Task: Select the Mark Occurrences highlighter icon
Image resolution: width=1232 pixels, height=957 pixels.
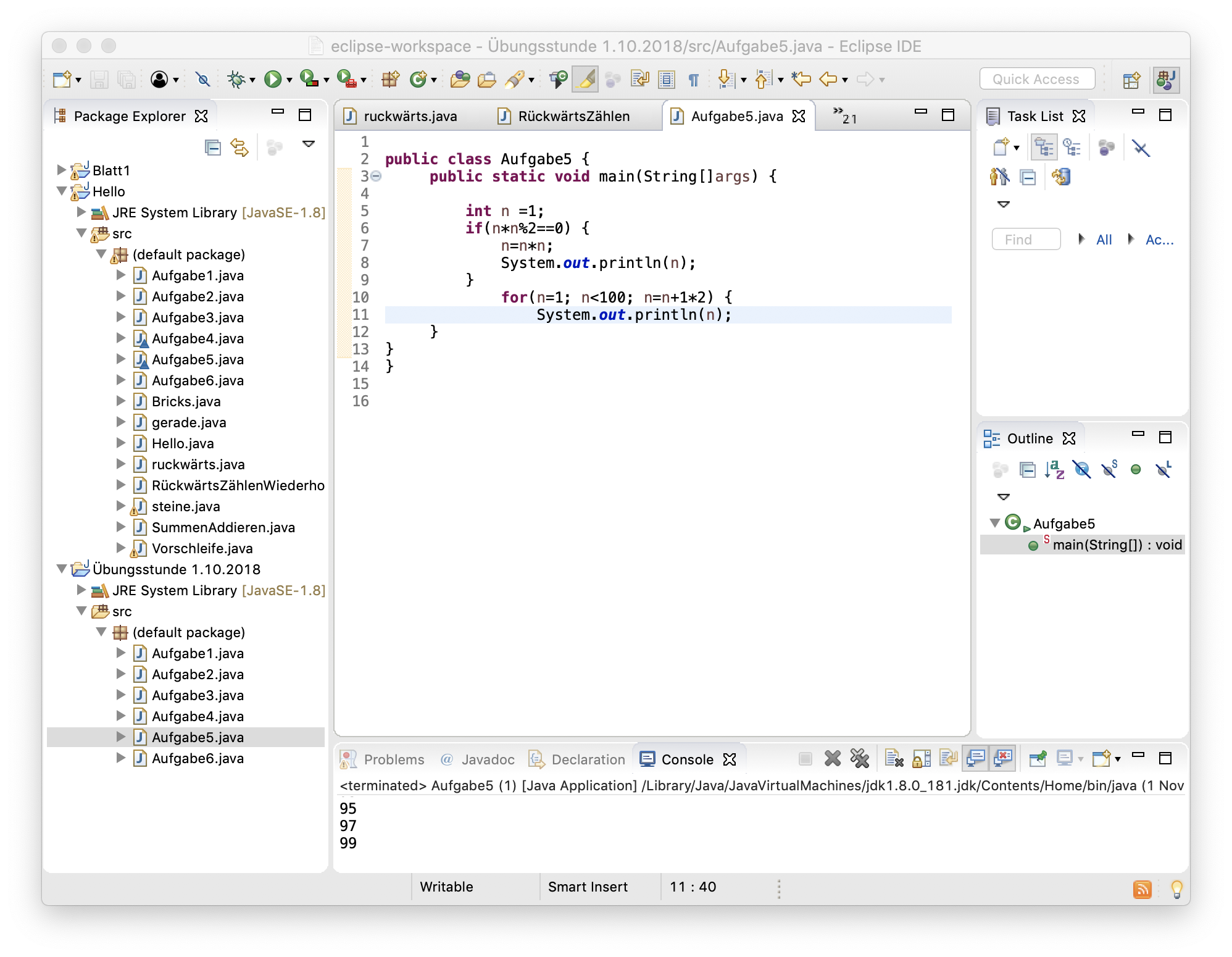Action: click(x=585, y=80)
